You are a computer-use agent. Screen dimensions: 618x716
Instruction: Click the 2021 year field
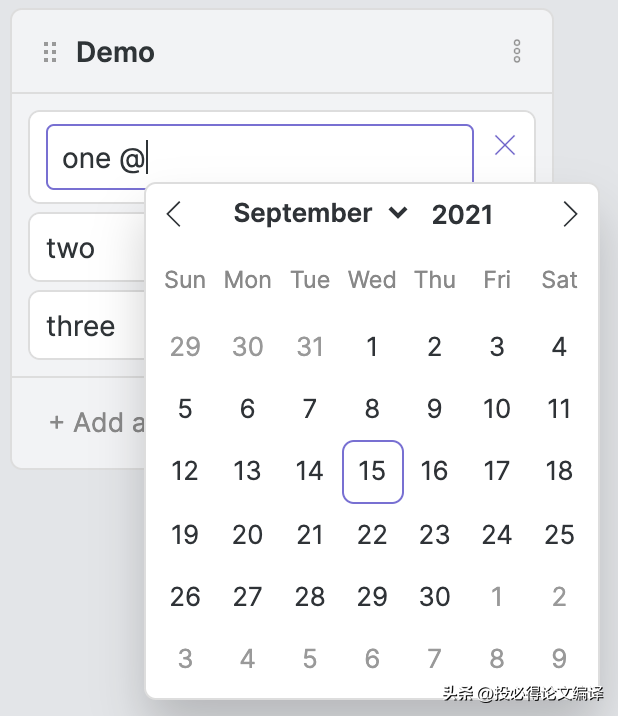tap(462, 214)
